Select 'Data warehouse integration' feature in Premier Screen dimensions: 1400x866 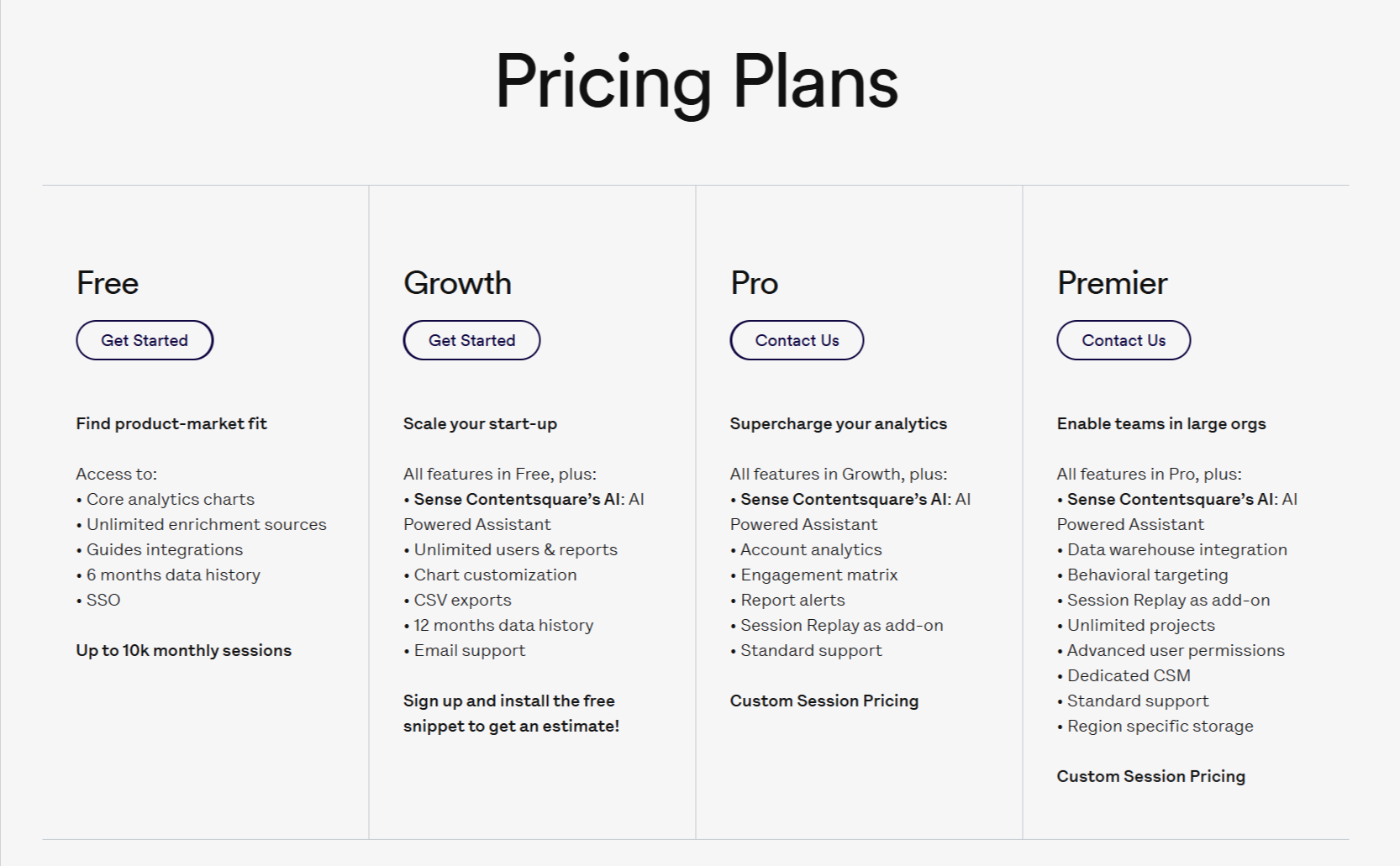(1176, 549)
